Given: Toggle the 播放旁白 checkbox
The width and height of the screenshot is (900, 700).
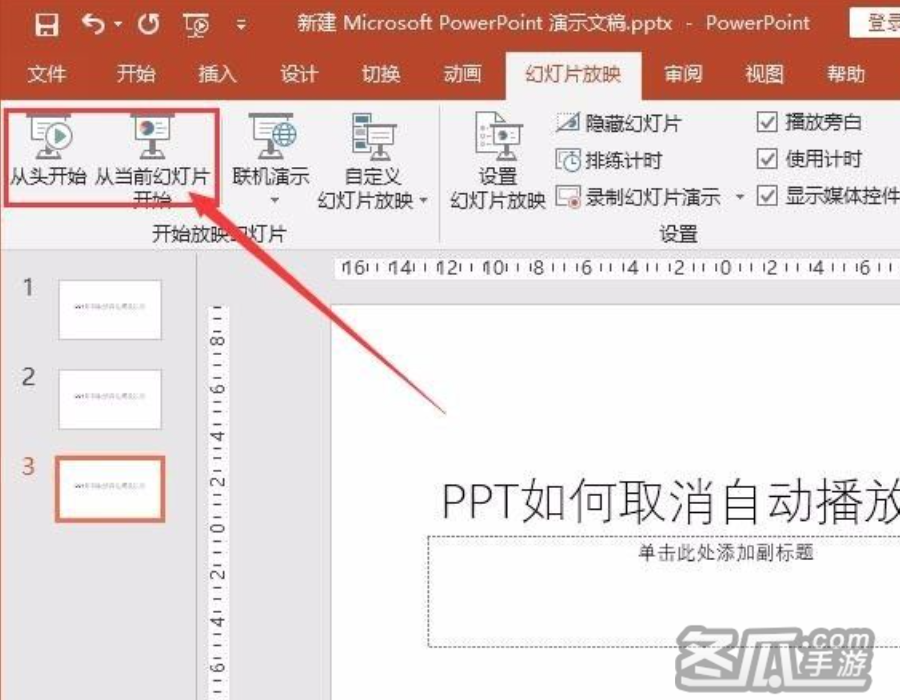Looking at the screenshot, I should click(767, 122).
